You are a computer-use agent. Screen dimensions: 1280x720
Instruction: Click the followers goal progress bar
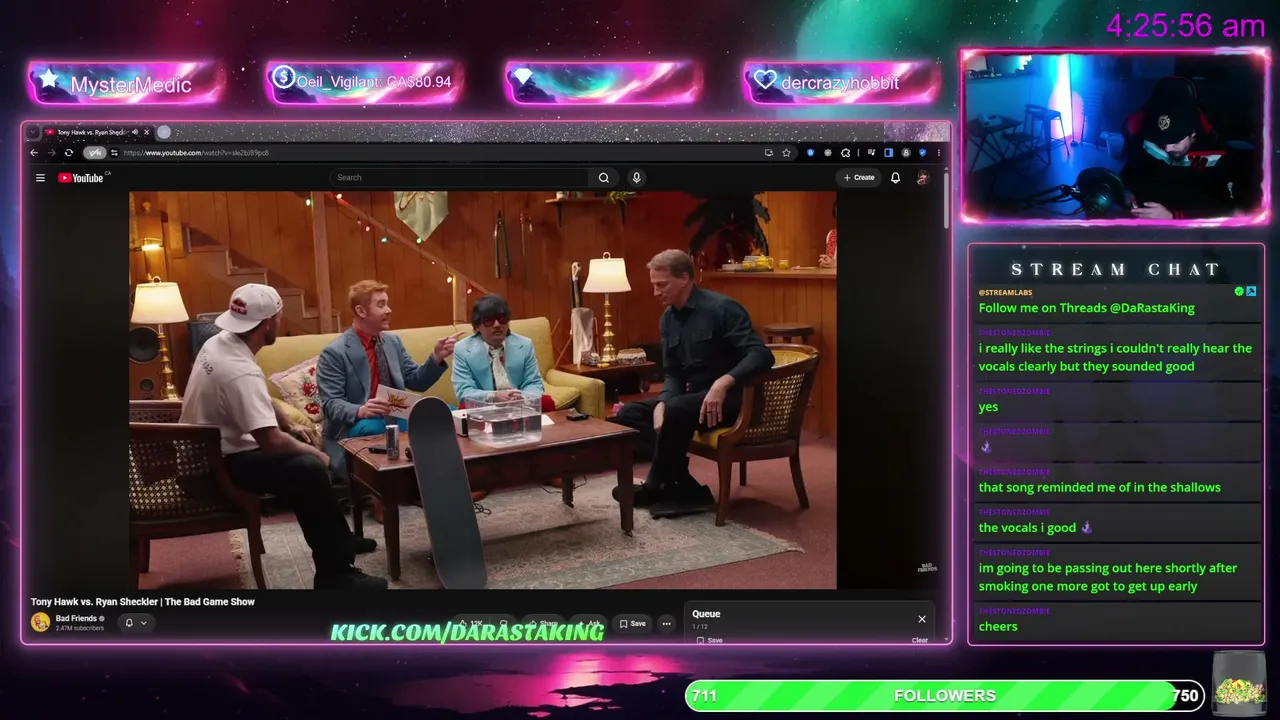945,696
